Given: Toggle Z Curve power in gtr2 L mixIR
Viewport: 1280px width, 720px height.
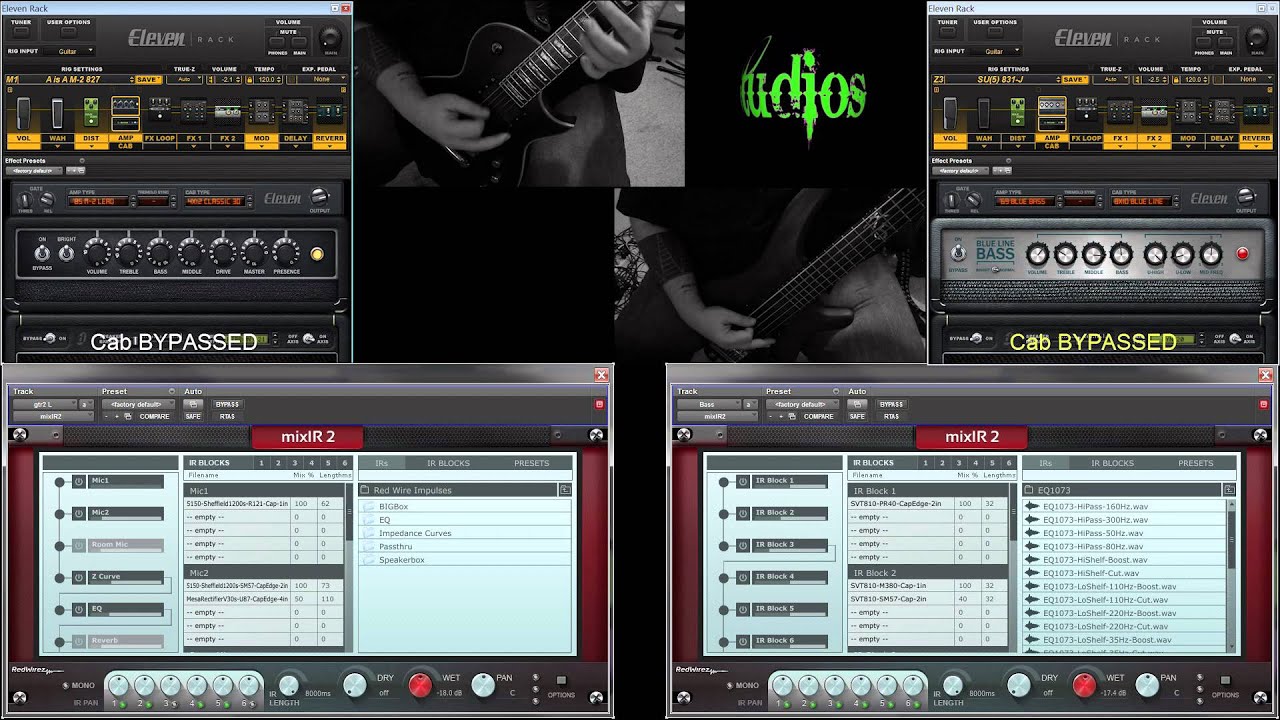Looking at the screenshot, I should click(79, 578).
